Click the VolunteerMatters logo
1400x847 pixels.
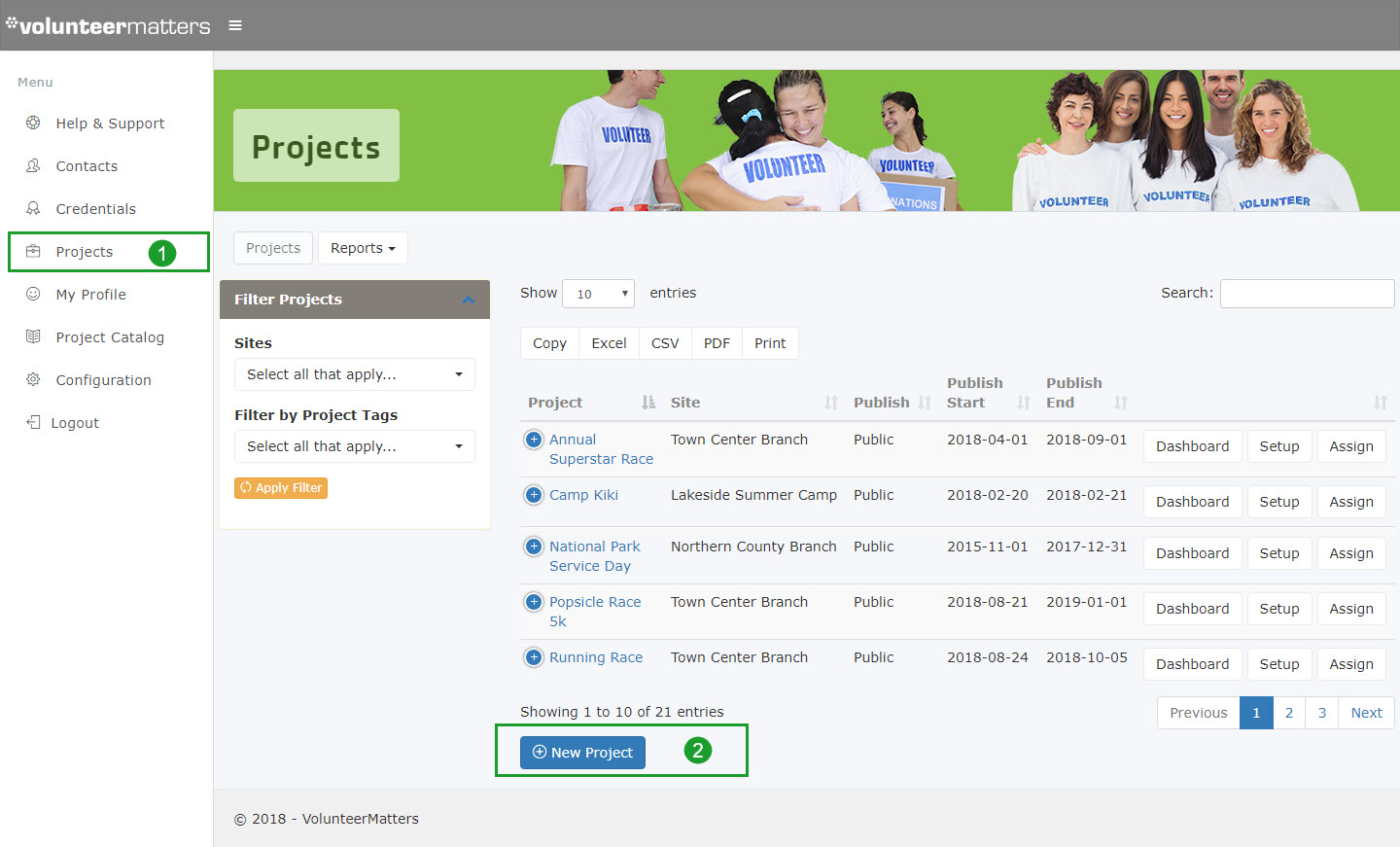coord(107,25)
